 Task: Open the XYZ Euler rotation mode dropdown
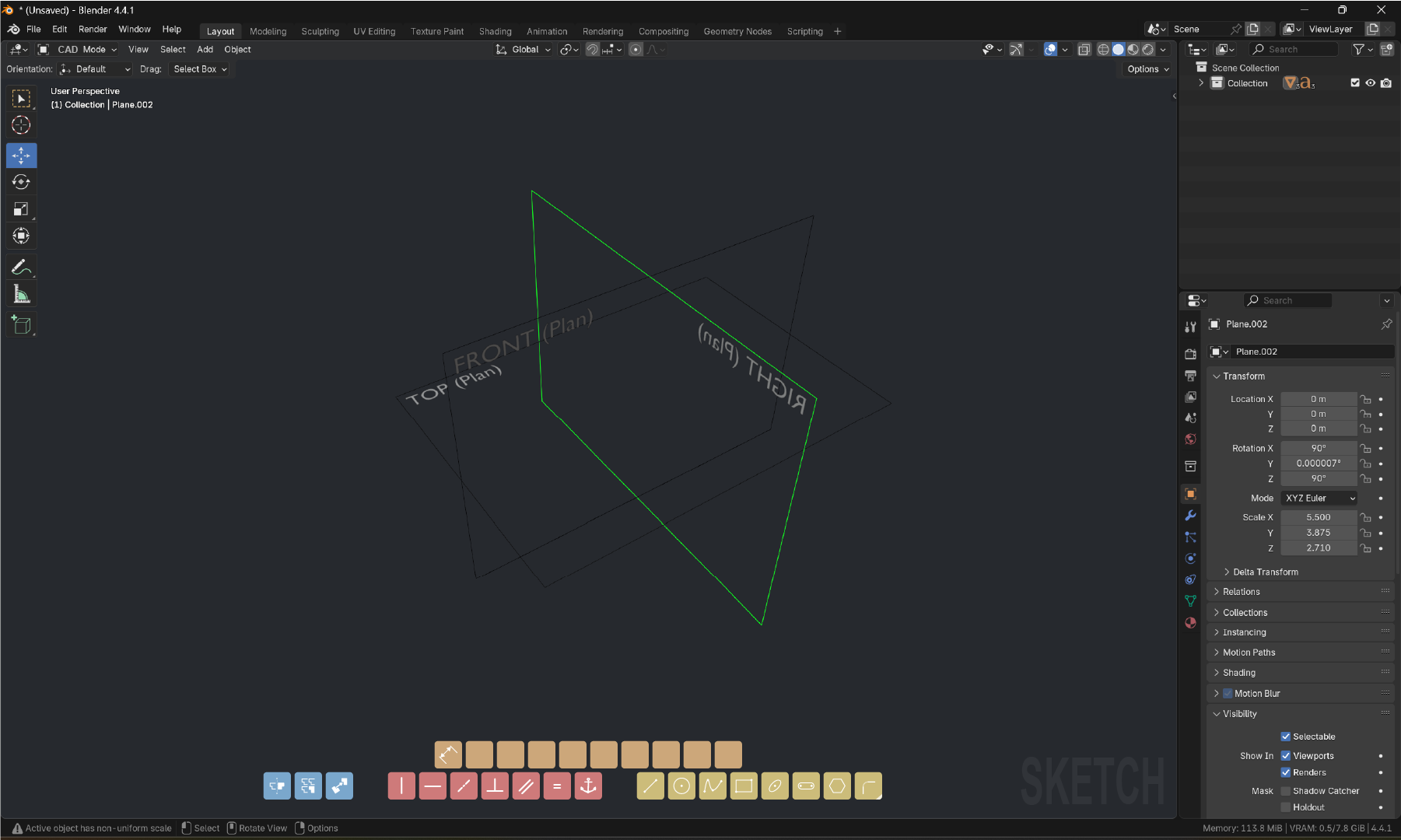[1319, 499]
